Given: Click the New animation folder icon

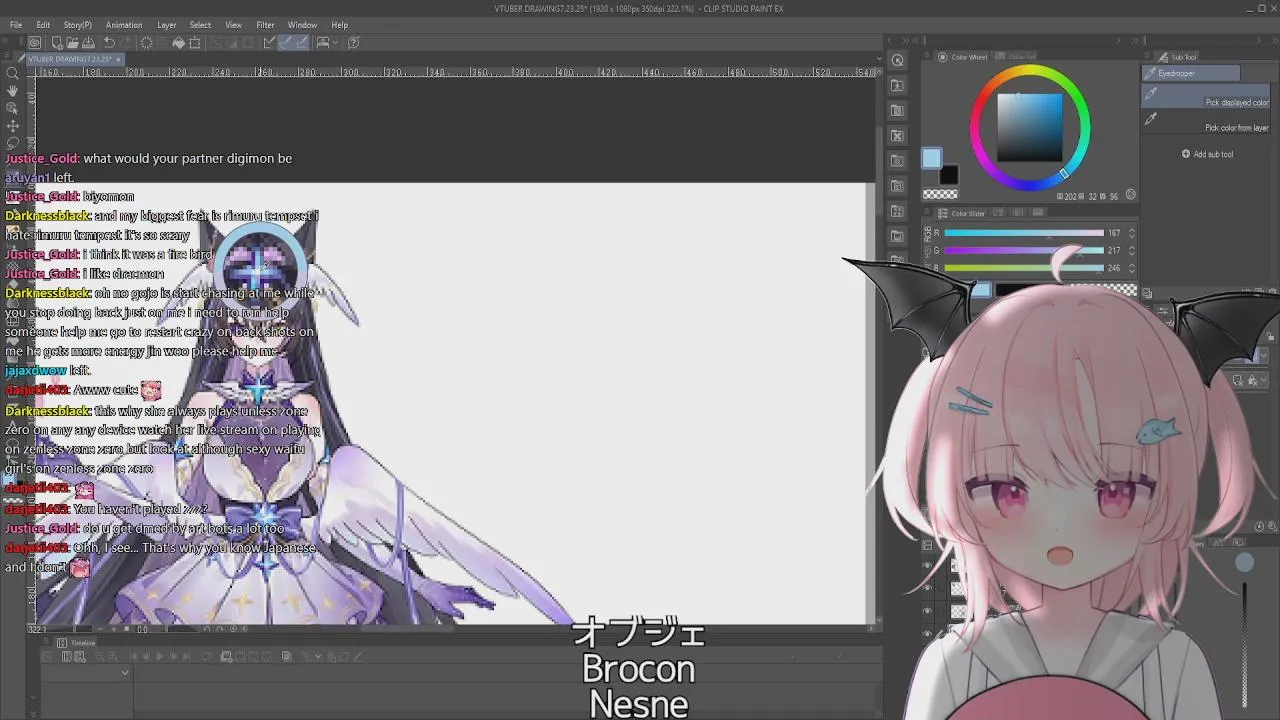Looking at the screenshot, I should pyautogui.click(x=226, y=657).
